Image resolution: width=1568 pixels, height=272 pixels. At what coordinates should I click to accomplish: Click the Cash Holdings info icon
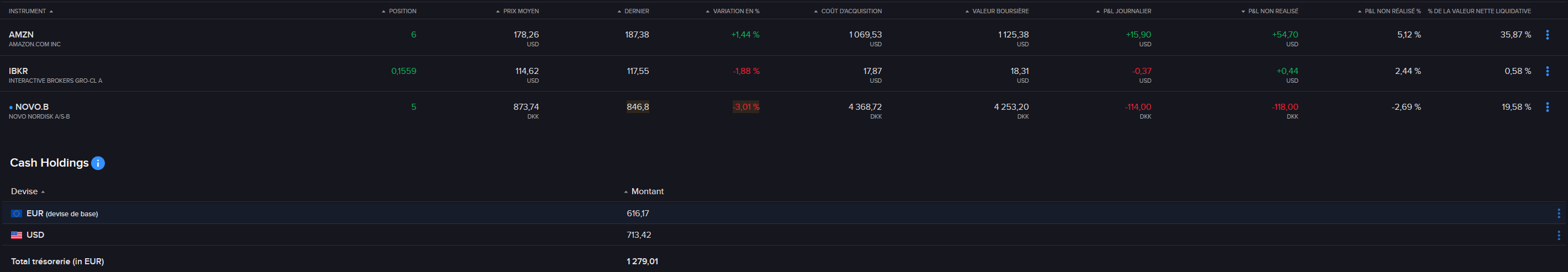(x=98, y=163)
